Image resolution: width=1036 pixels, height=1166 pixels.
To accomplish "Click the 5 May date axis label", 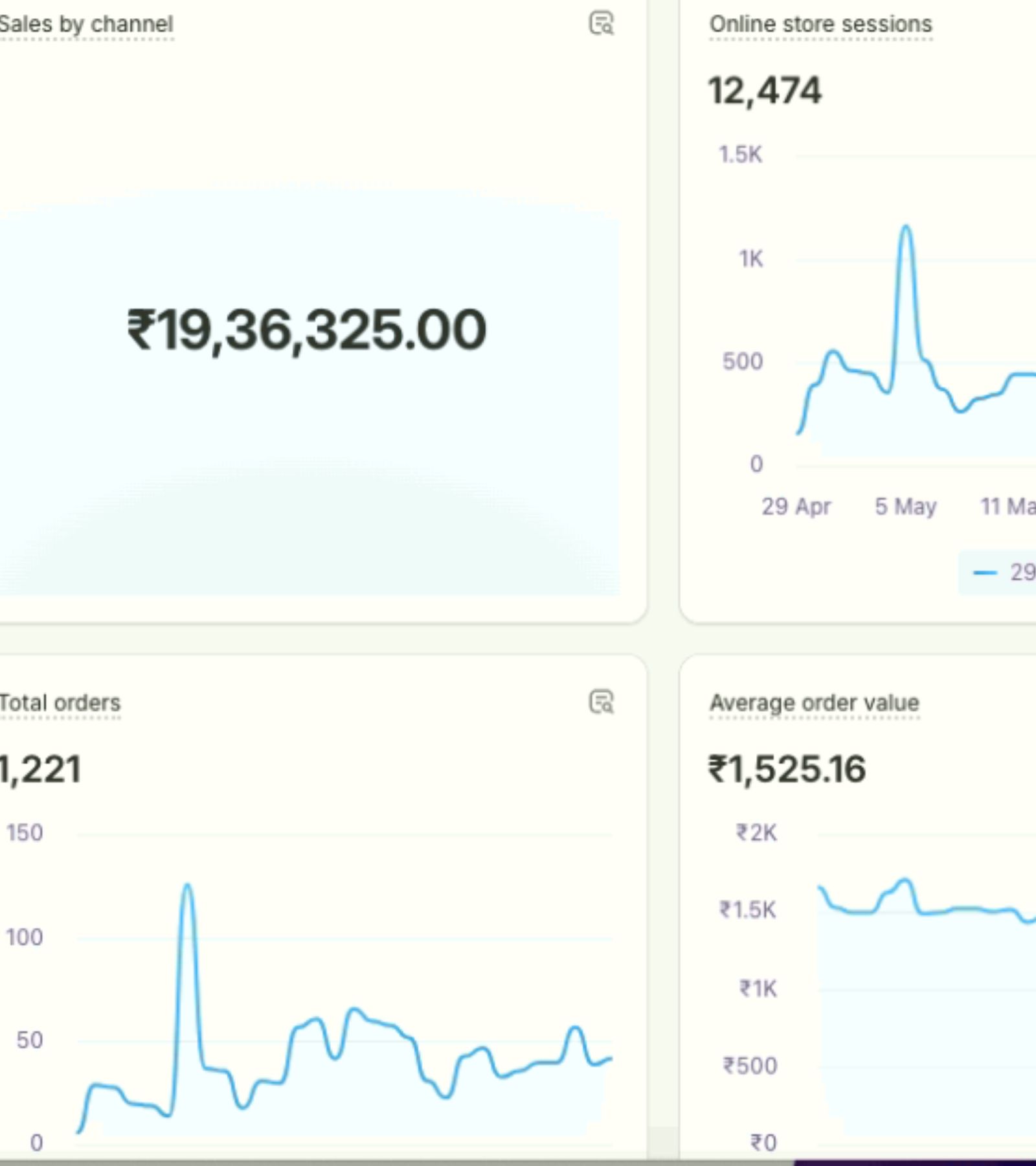I will click(x=905, y=506).
